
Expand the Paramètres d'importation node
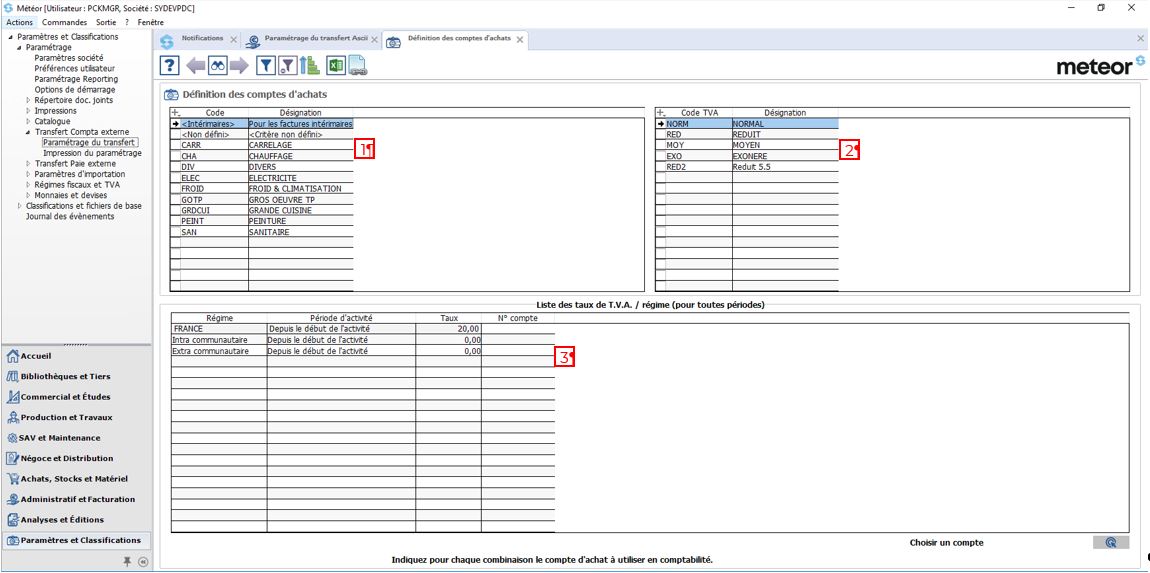coord(29,175)
